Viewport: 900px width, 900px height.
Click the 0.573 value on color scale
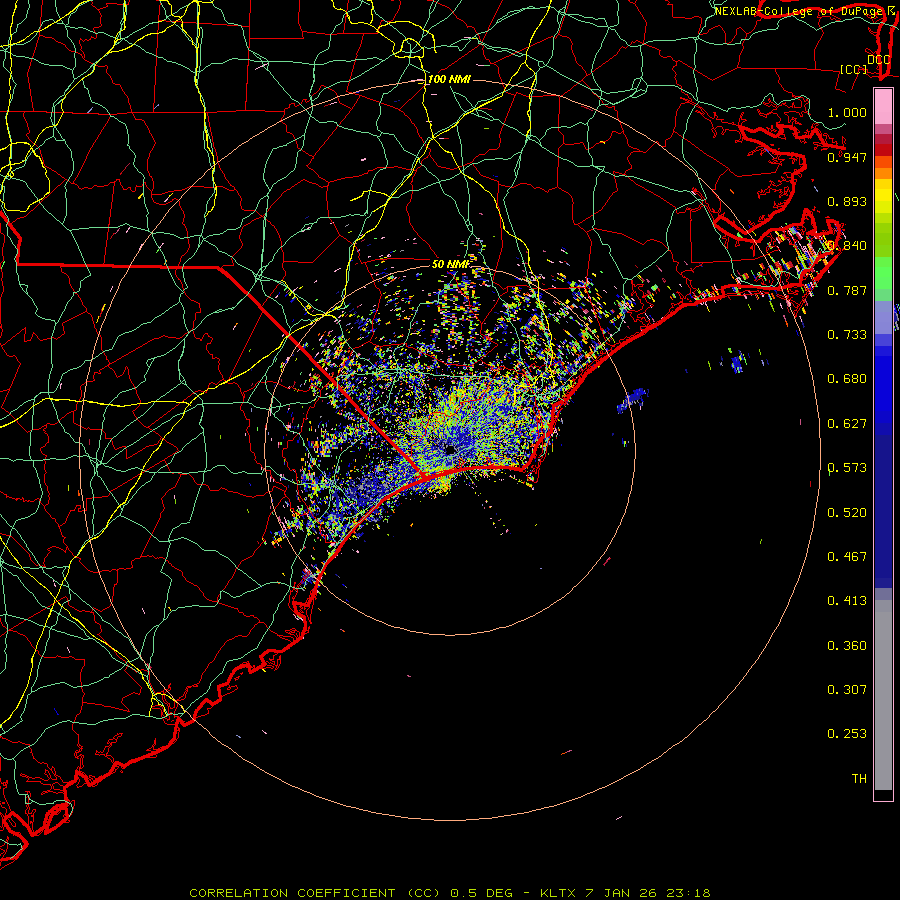(847, 467)
